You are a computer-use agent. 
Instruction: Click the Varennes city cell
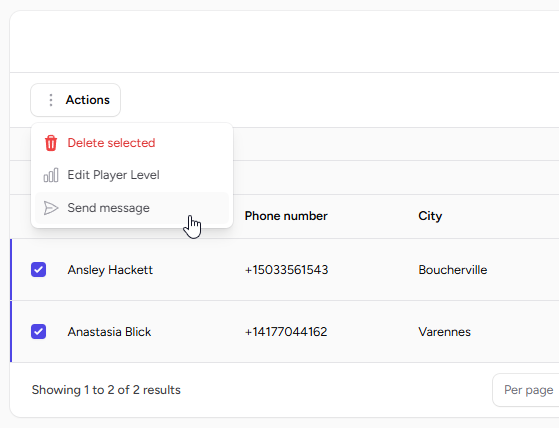445,332
